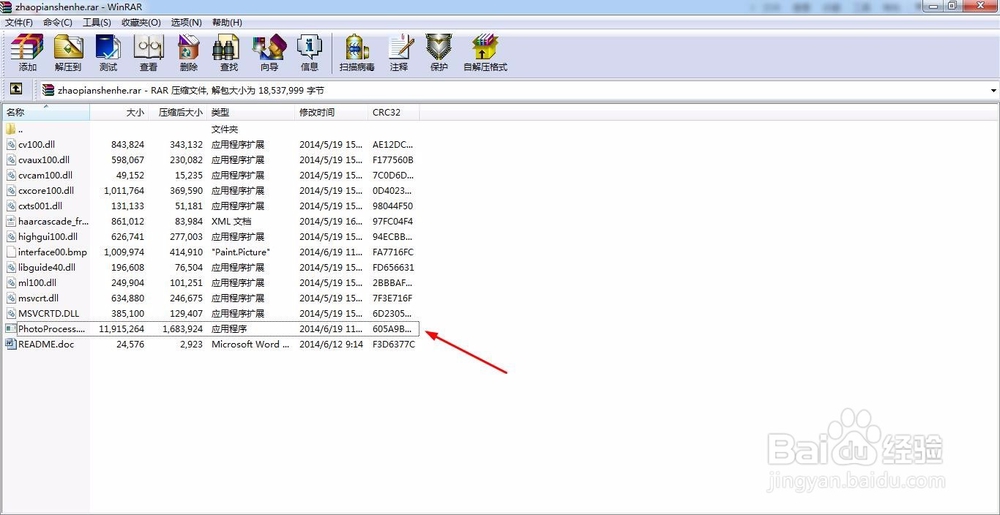Click the Find (查找) binoculars icon

click(x=229, y=53)
